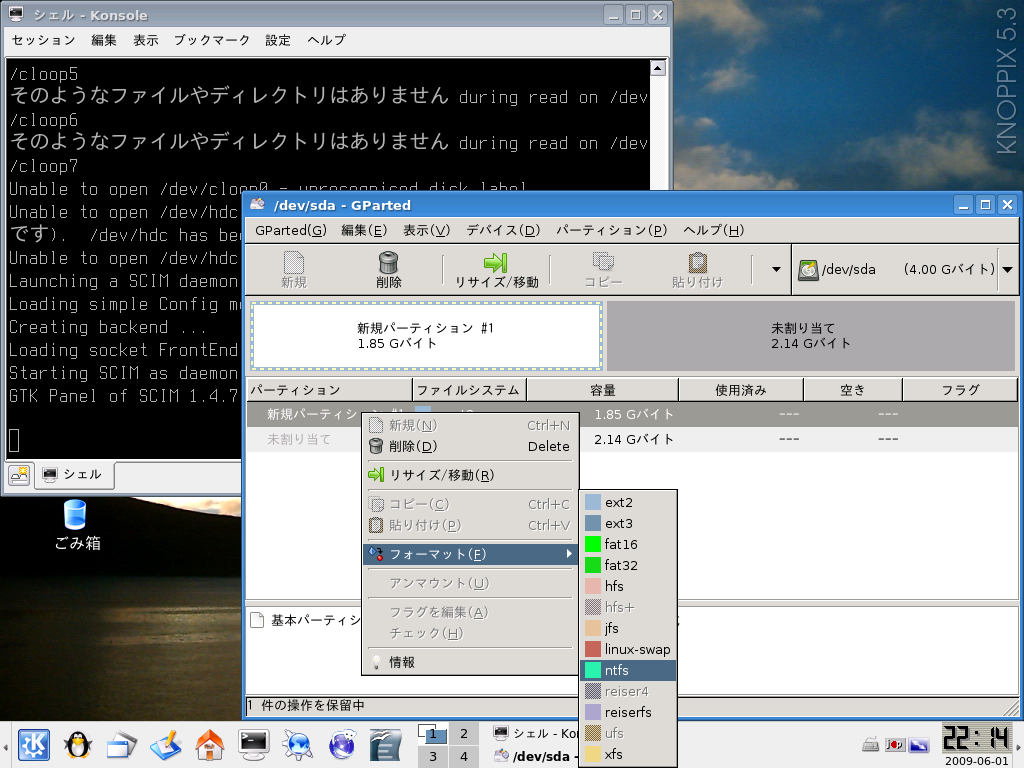The height and width of the screenshot is (768, 1024).
Task: Open the KDE K menu launcher
Action: [x=34, y=744]
